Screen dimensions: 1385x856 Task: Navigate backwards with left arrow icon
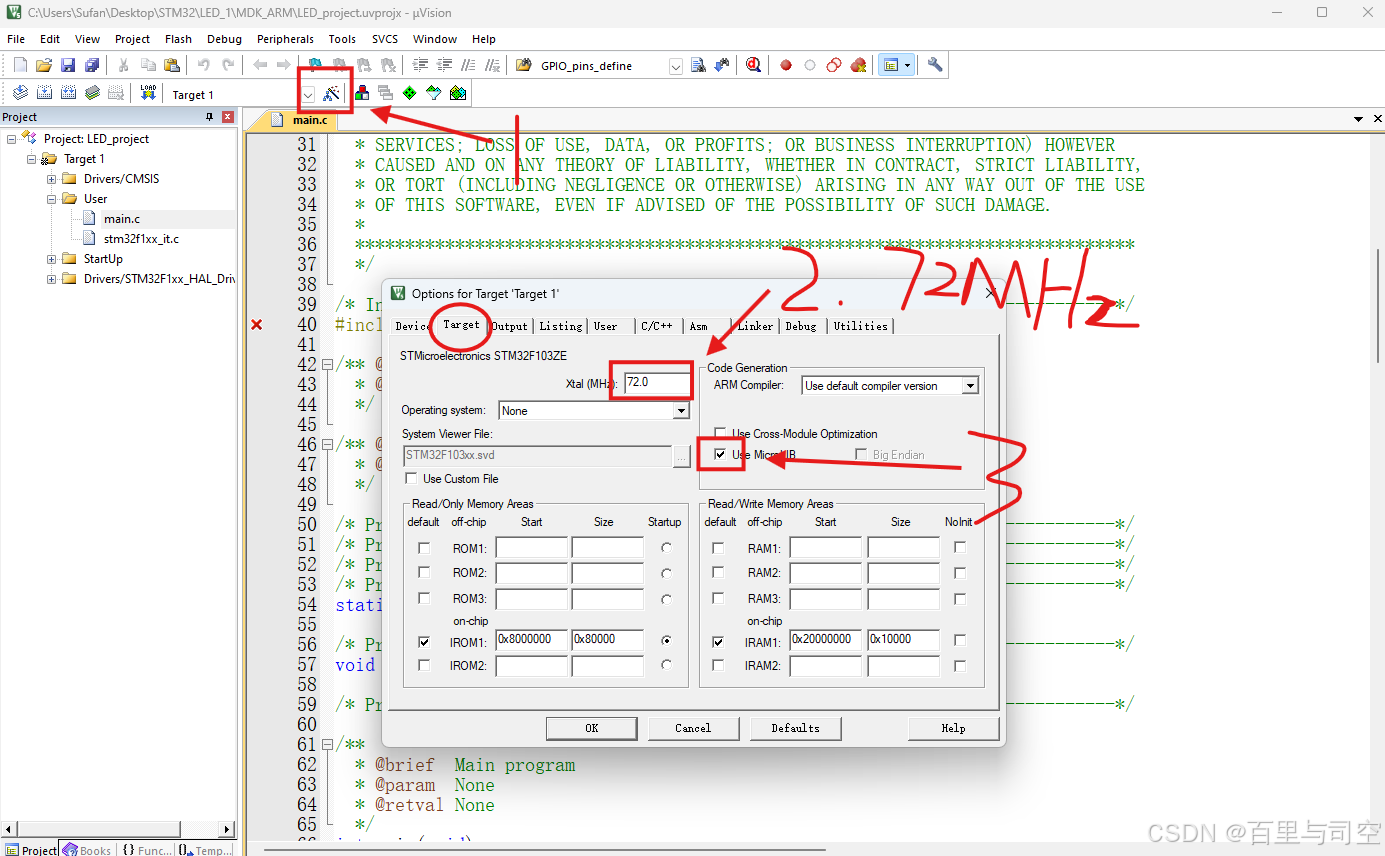tap(259, 65)
